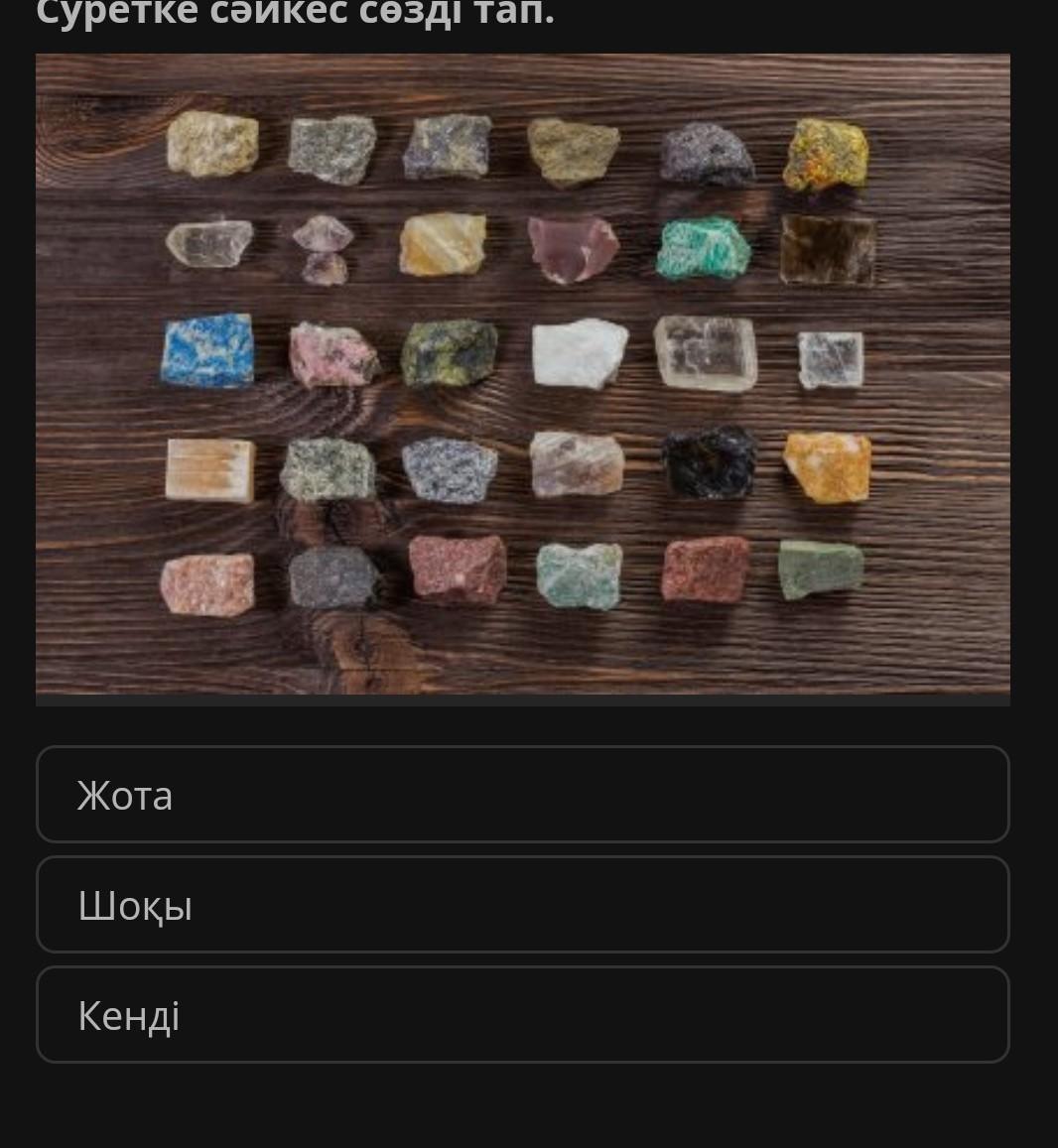
Task: Tap the orange stone in the fourth row
Action: [828, 467]
